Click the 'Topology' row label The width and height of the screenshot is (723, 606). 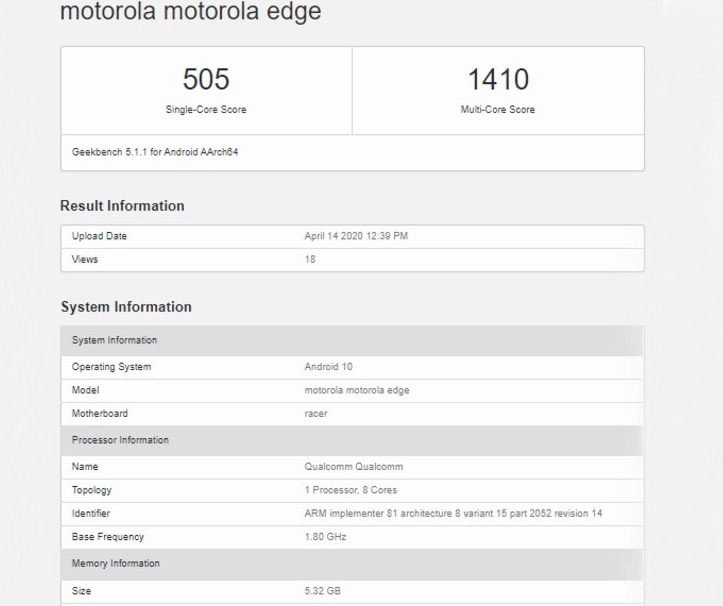coord(91,490)
